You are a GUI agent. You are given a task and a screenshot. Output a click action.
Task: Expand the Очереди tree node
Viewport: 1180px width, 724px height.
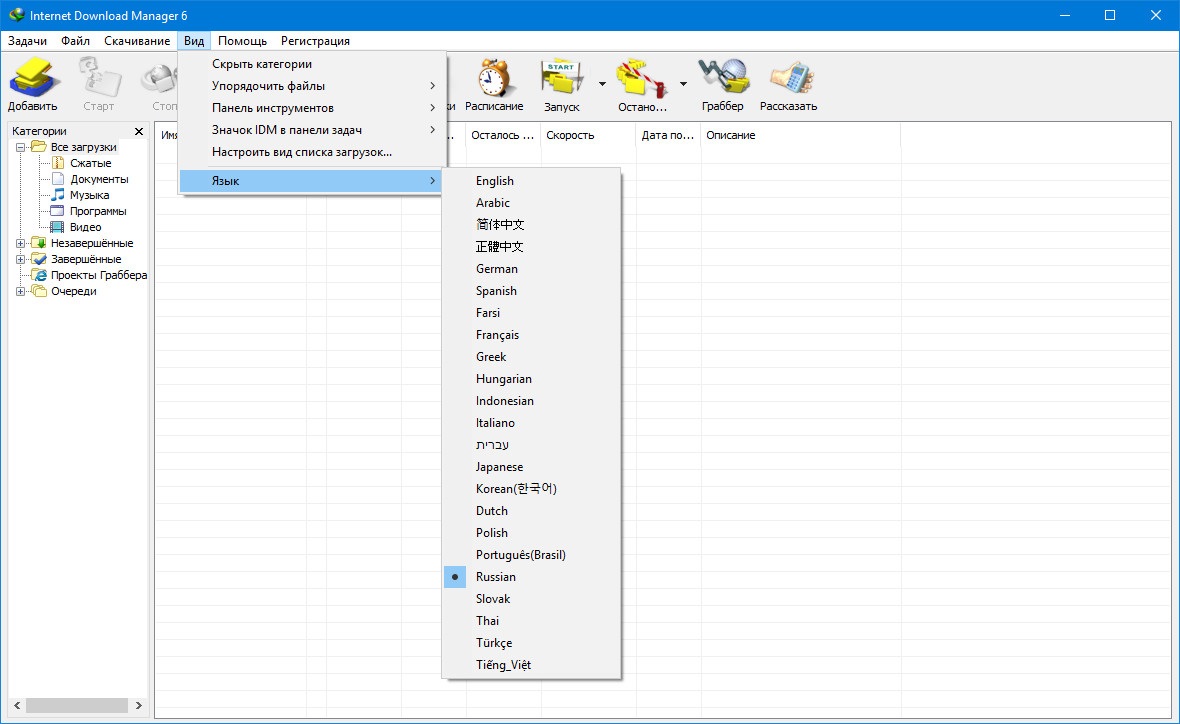click(21, 291)
